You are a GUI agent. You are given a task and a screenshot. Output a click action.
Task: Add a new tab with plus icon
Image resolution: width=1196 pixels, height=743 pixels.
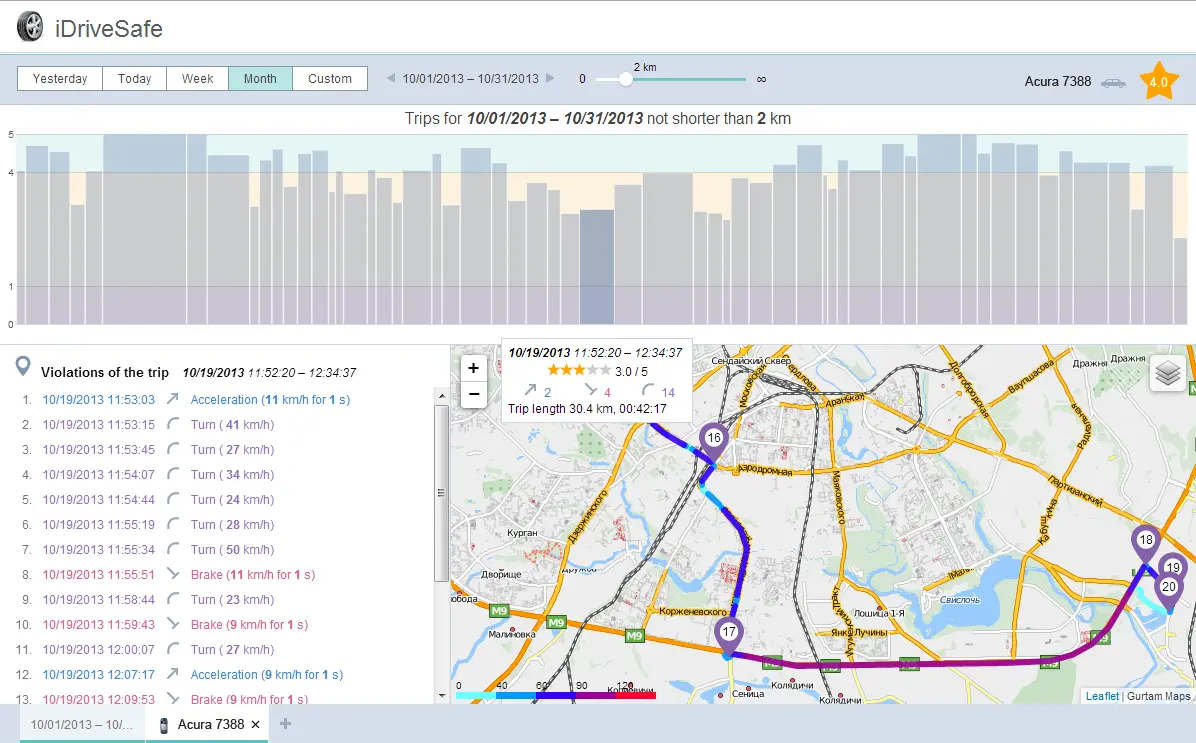click(285, 724)
